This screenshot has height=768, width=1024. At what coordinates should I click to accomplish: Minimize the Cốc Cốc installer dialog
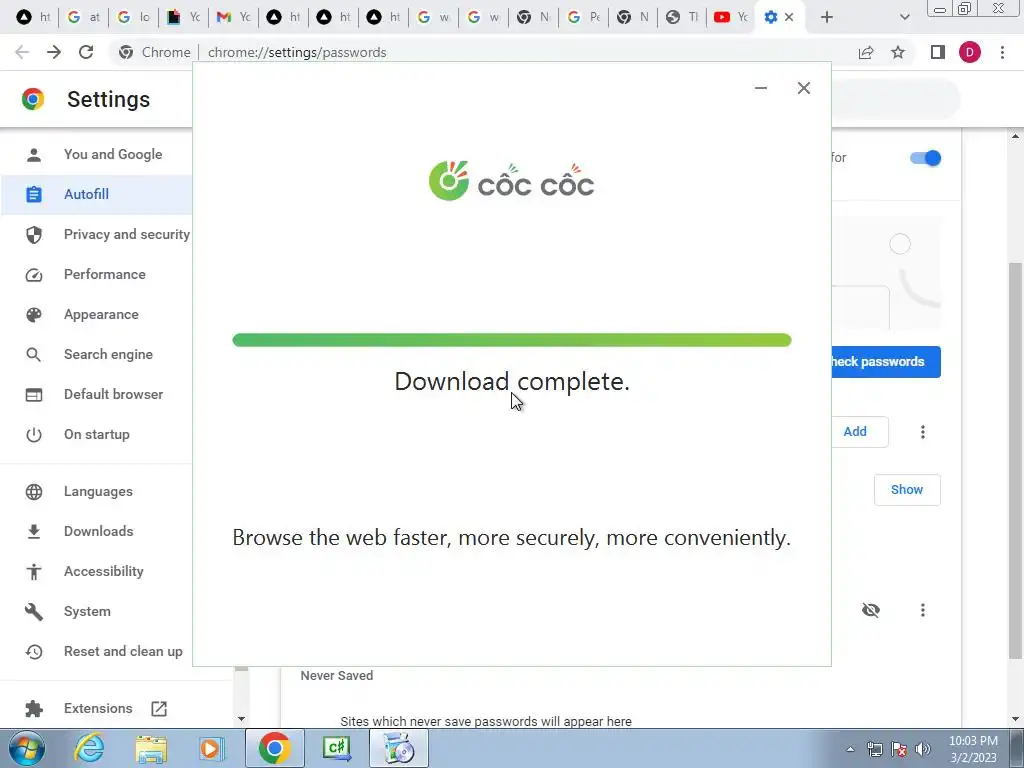pyautogui.click(x=761, y=88)
